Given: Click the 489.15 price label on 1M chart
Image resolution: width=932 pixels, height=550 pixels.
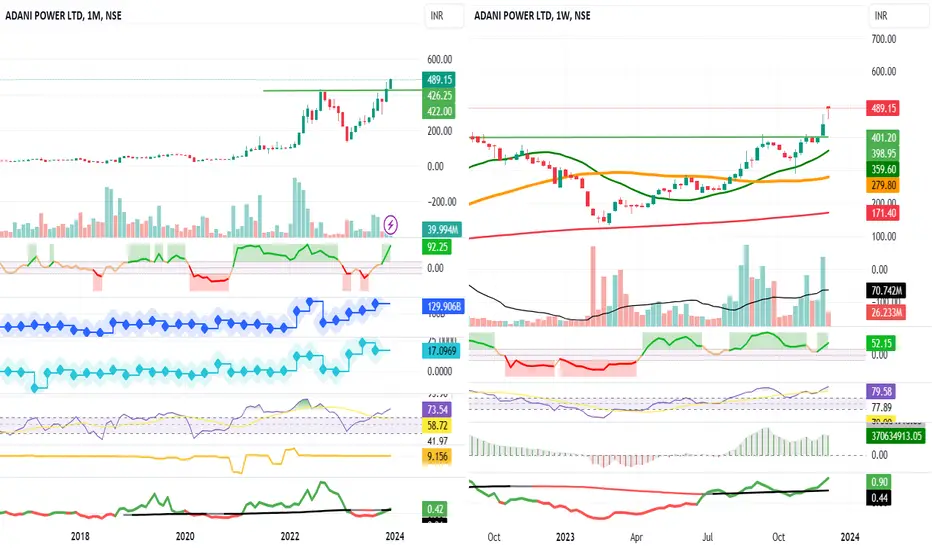Looking at the screenshot, I should [439, 80].
